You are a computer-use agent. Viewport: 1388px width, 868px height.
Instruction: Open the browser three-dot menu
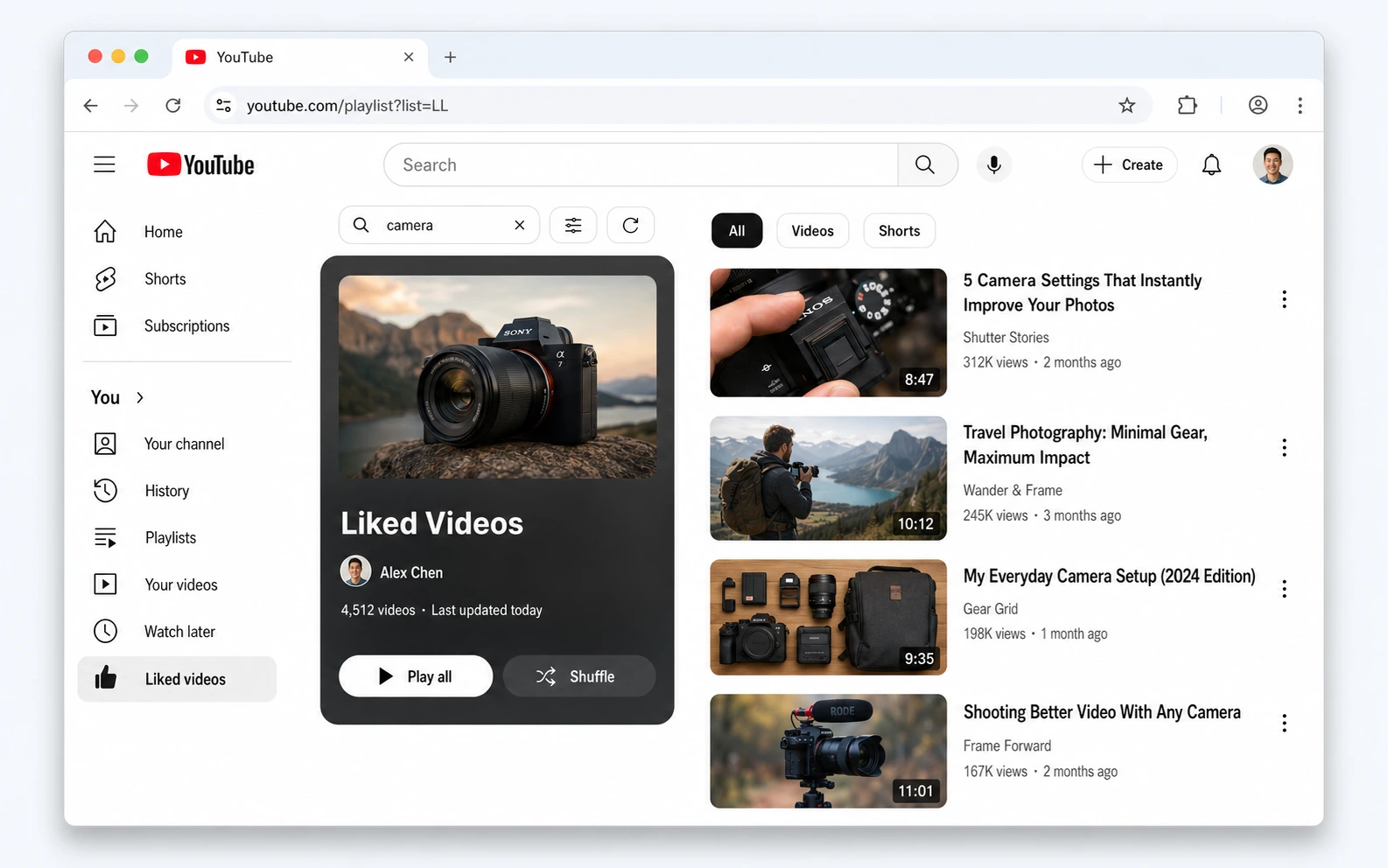tap(1300, 105)
